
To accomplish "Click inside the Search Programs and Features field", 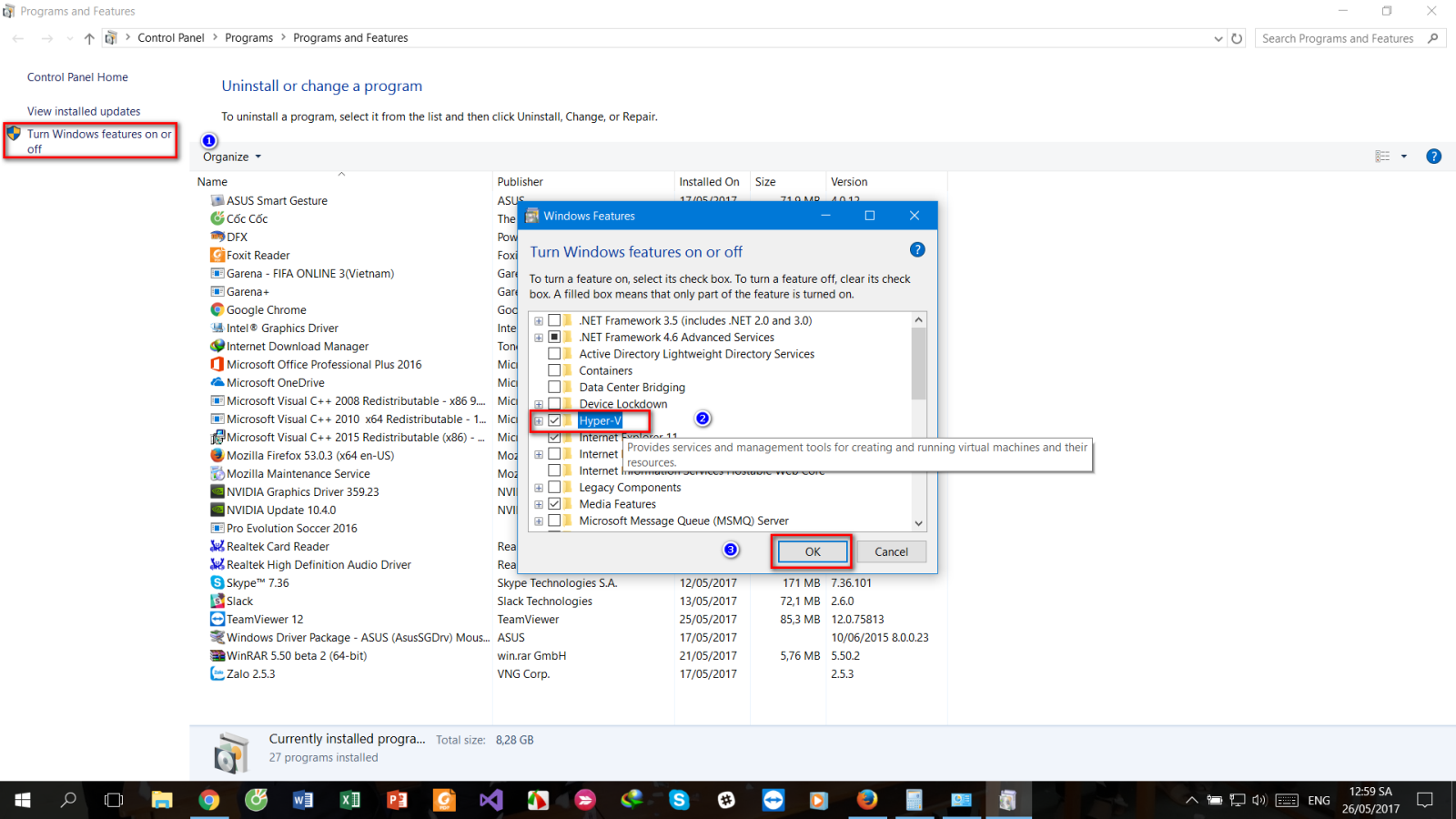I will click(x=1338, y=37).
